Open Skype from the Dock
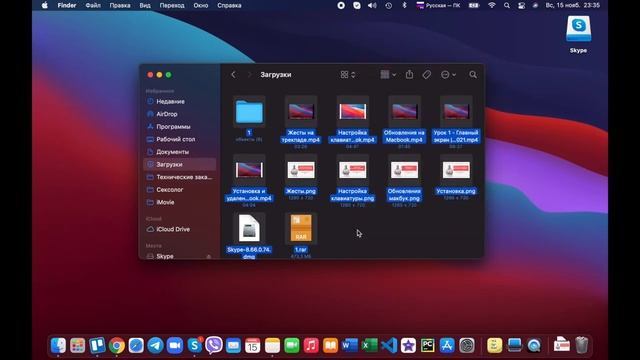The width and height of the screenshot is (640, 360). [195, 345]
